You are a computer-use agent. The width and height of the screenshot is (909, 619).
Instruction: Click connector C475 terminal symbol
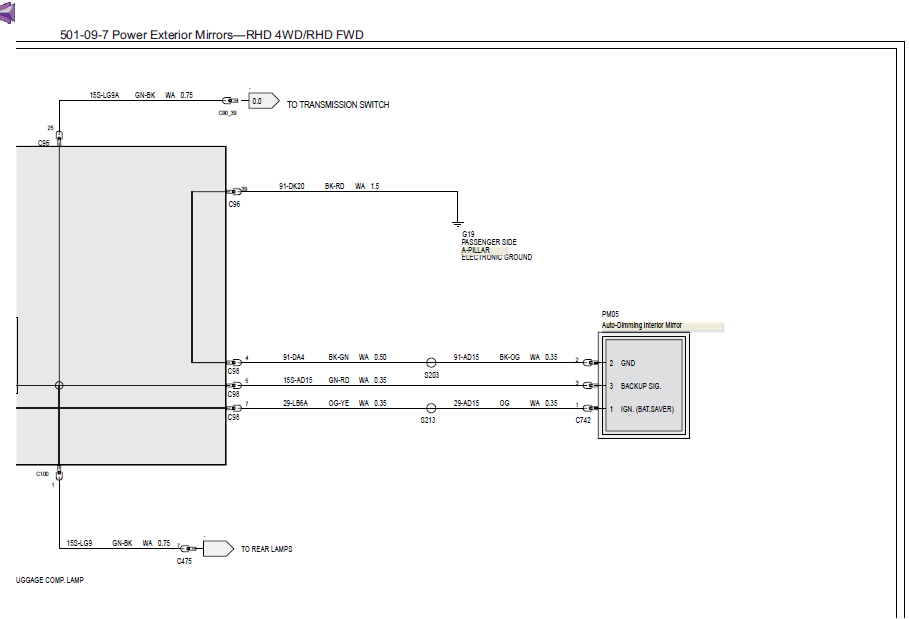click(187, 548)
